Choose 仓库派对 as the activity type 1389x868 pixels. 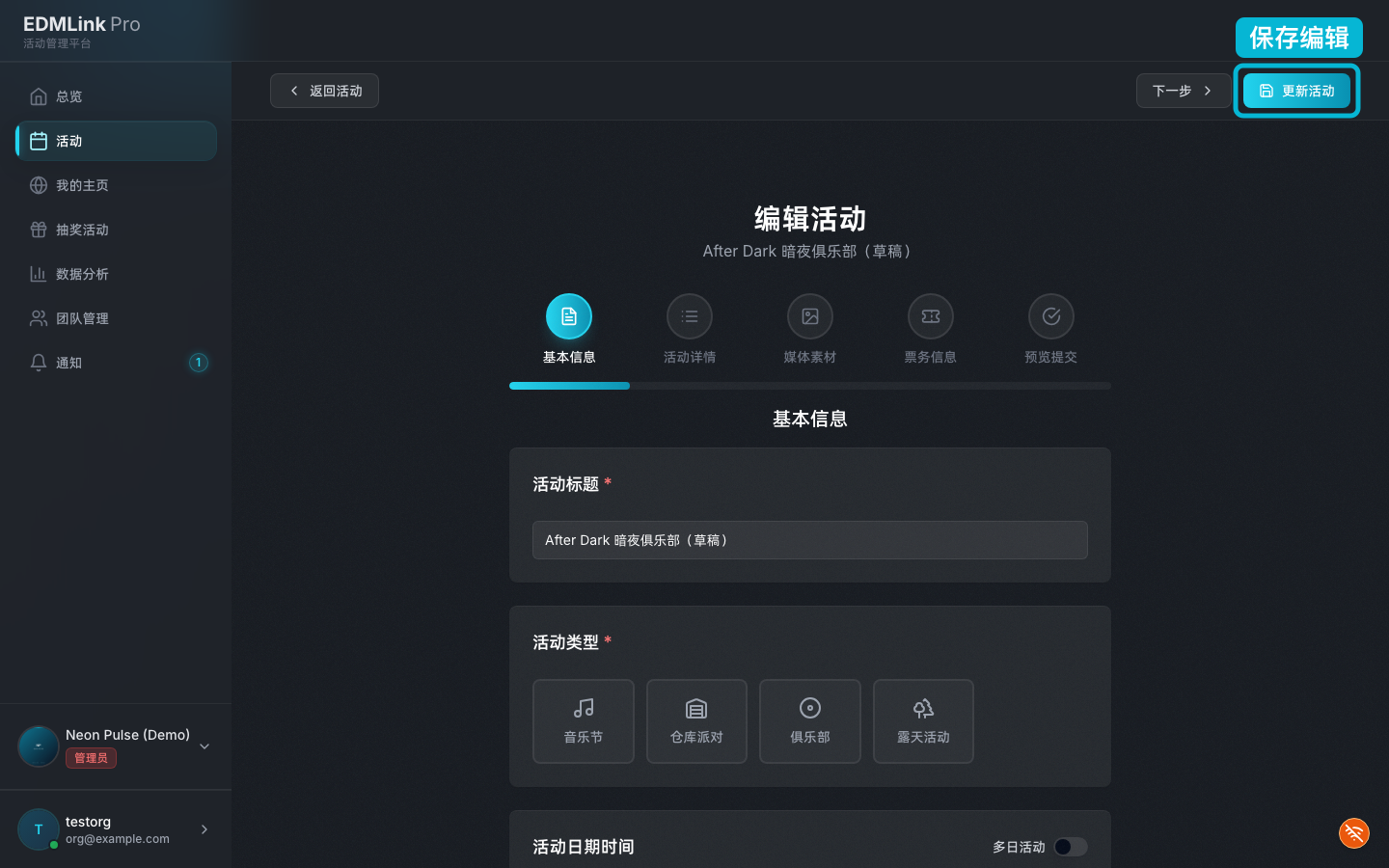point(696,721)
